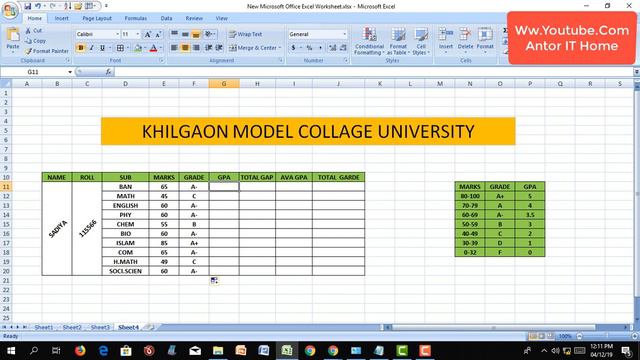
Task: Open the Alignment group dialog launcher
Action: pyautogui.click(x=281, y=60)
